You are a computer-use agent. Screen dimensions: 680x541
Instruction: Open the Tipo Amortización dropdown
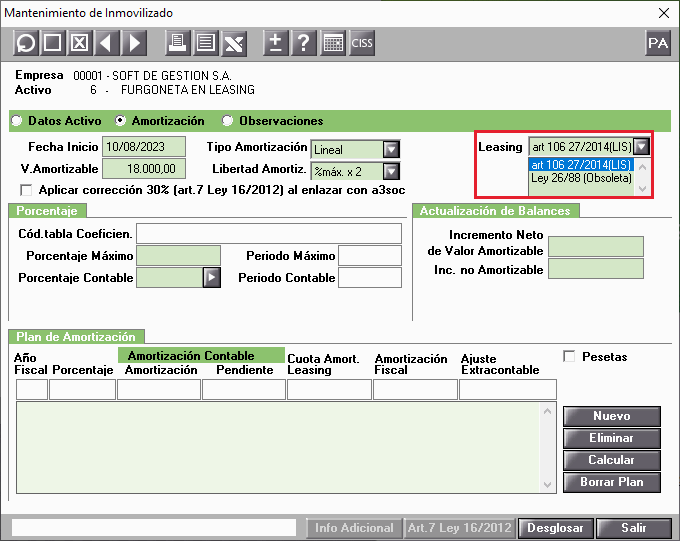(x=391, y=150)
